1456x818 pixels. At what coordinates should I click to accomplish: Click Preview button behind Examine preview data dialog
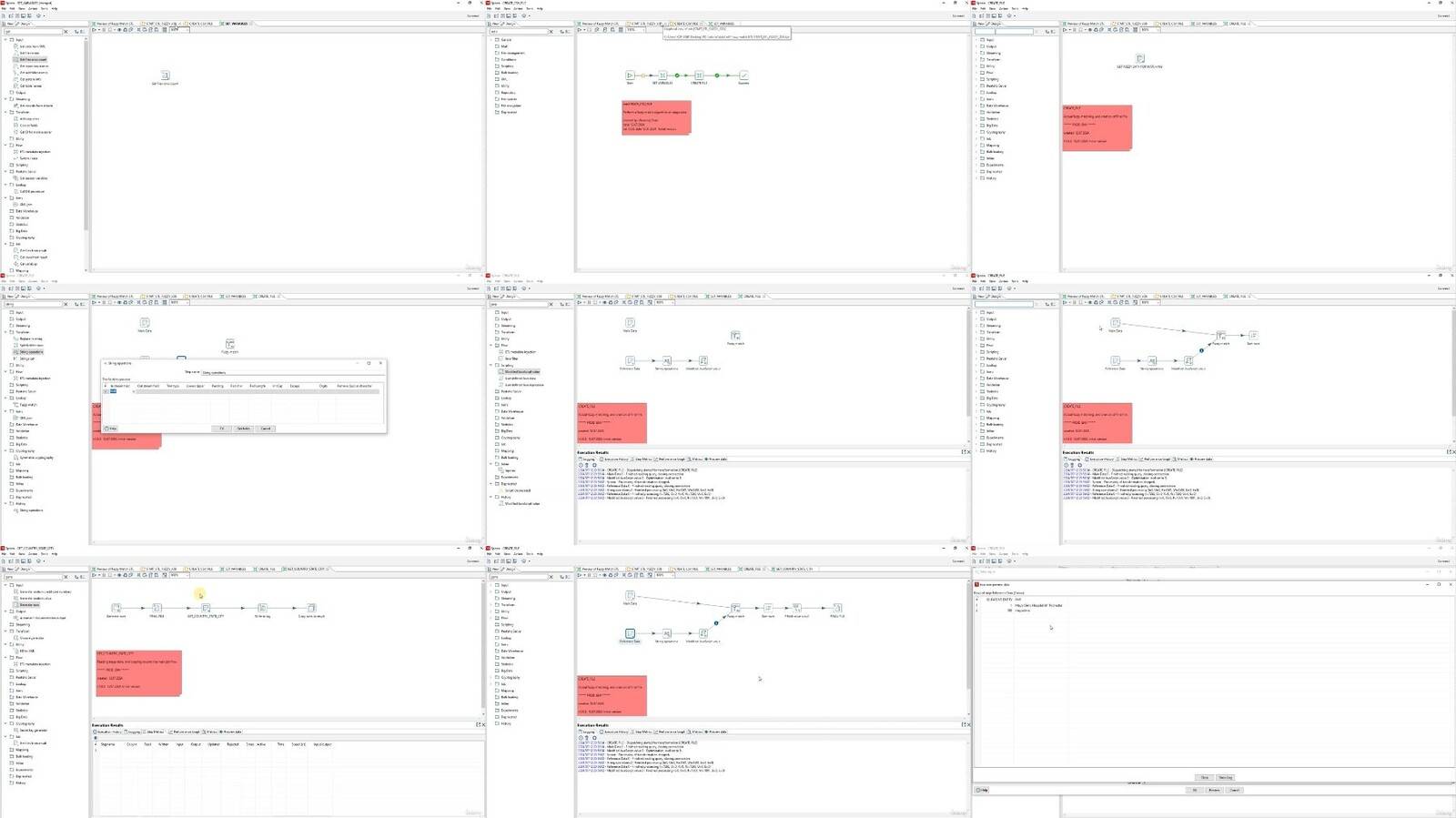[1214, 790]
